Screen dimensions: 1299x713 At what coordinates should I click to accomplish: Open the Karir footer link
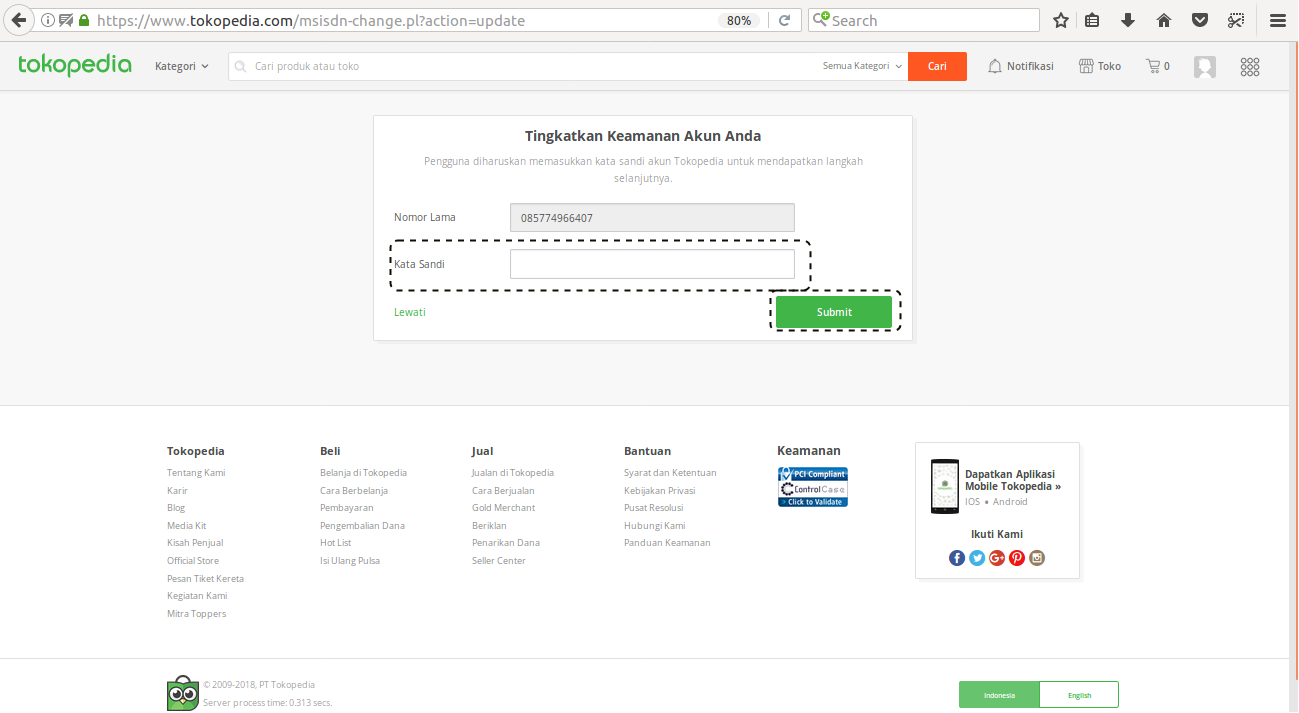pyautogui.click(x=177, y=491)
